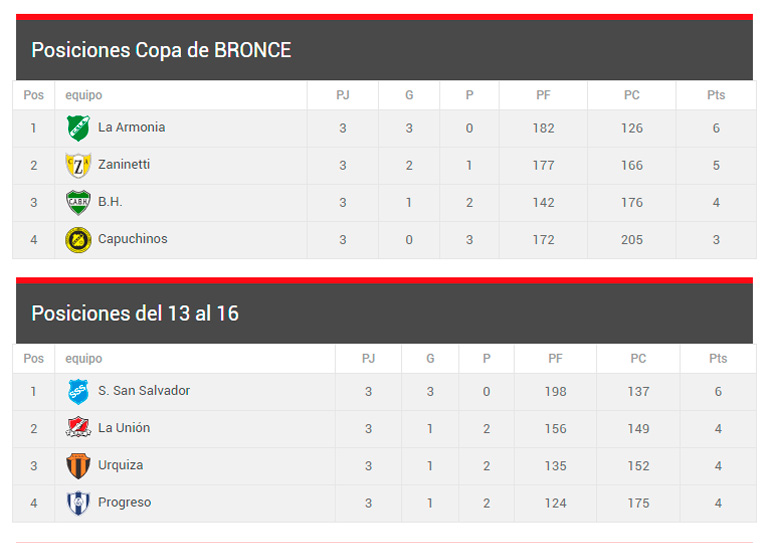
Task: Select the Zaninetti team name
Action: (x=124, y=165)
